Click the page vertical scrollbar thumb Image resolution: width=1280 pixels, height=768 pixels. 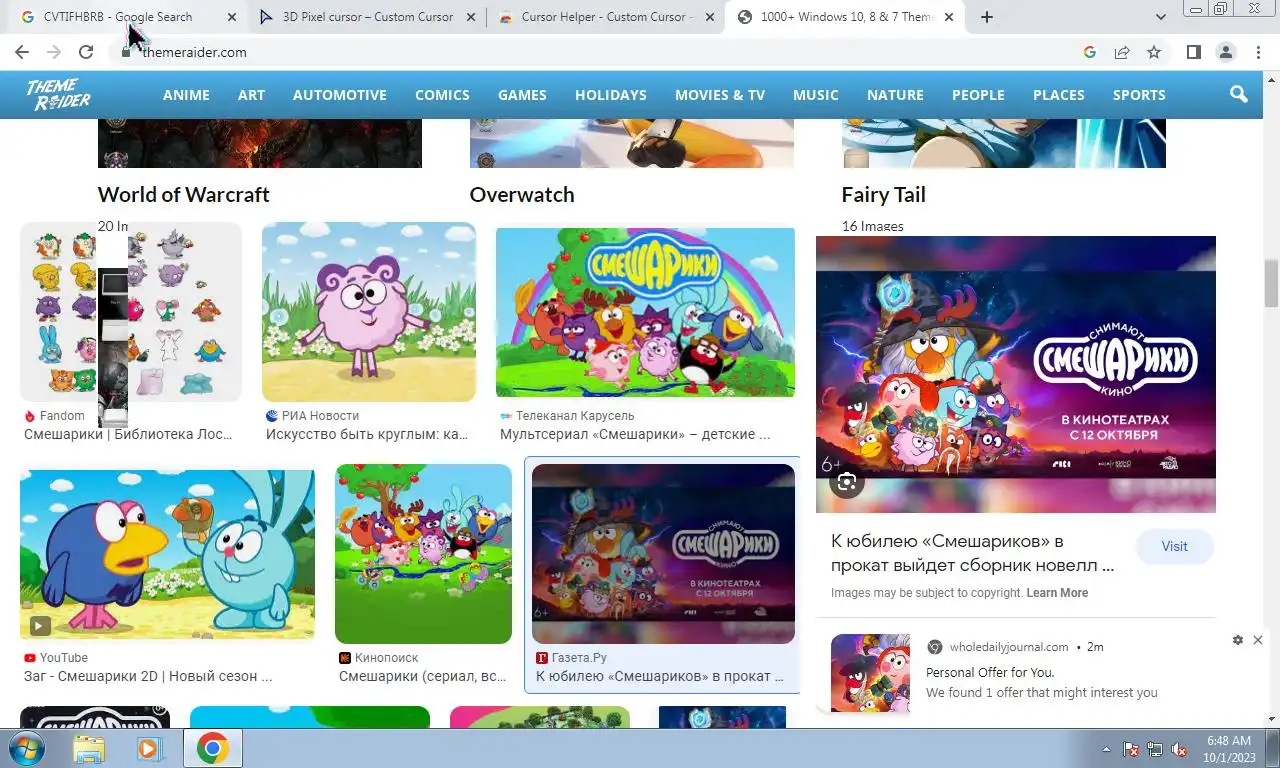pos(1271,283)
